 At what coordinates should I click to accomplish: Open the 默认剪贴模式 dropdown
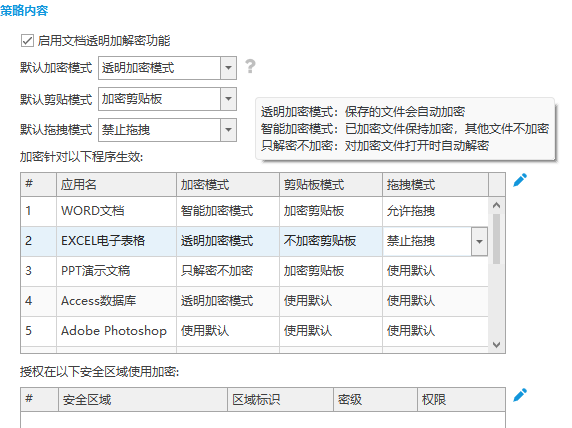click(x=228, y=99)
